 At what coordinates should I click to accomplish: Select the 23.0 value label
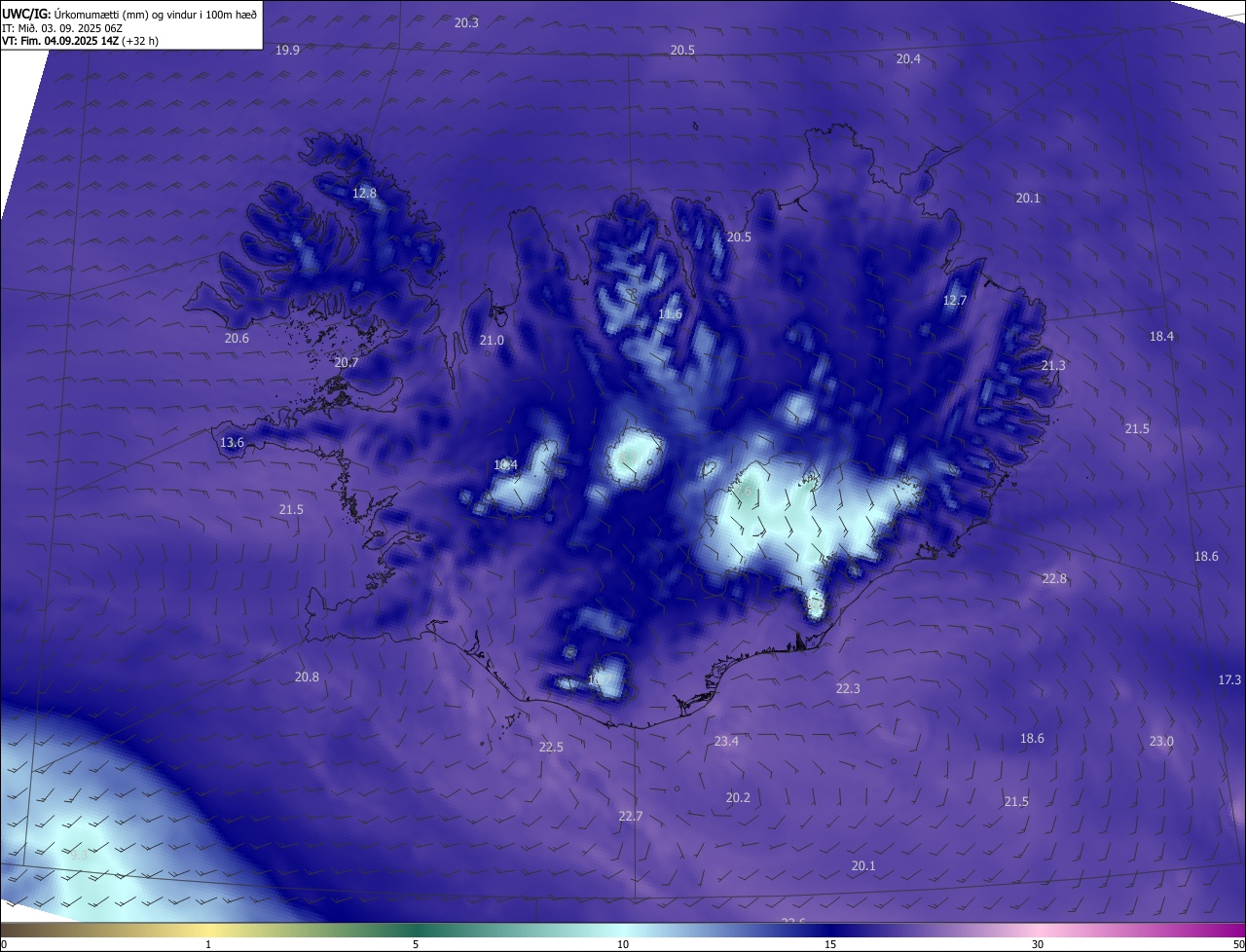[x=1161, y=741]
